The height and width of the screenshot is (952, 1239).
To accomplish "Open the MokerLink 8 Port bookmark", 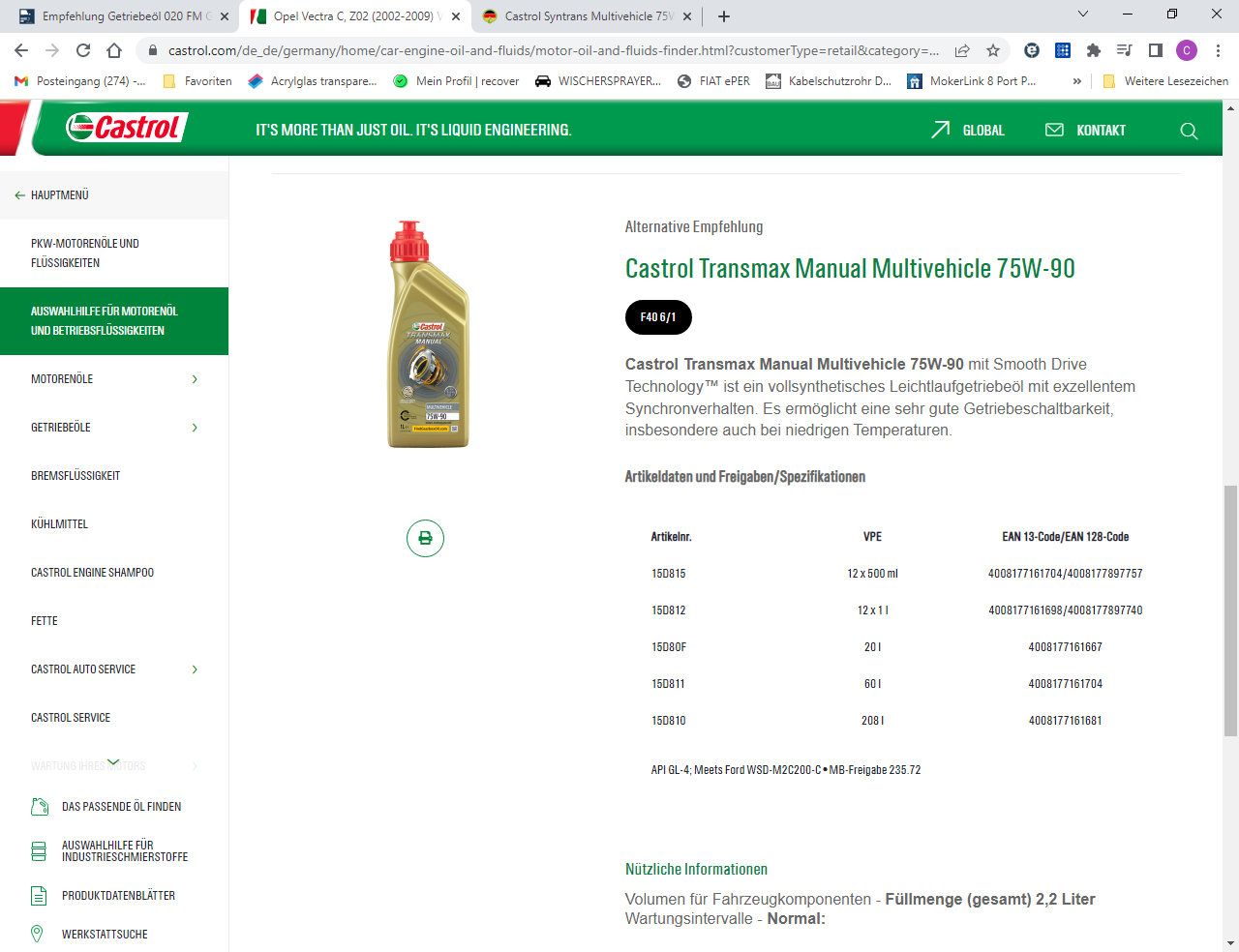I will tap(972, 81).
